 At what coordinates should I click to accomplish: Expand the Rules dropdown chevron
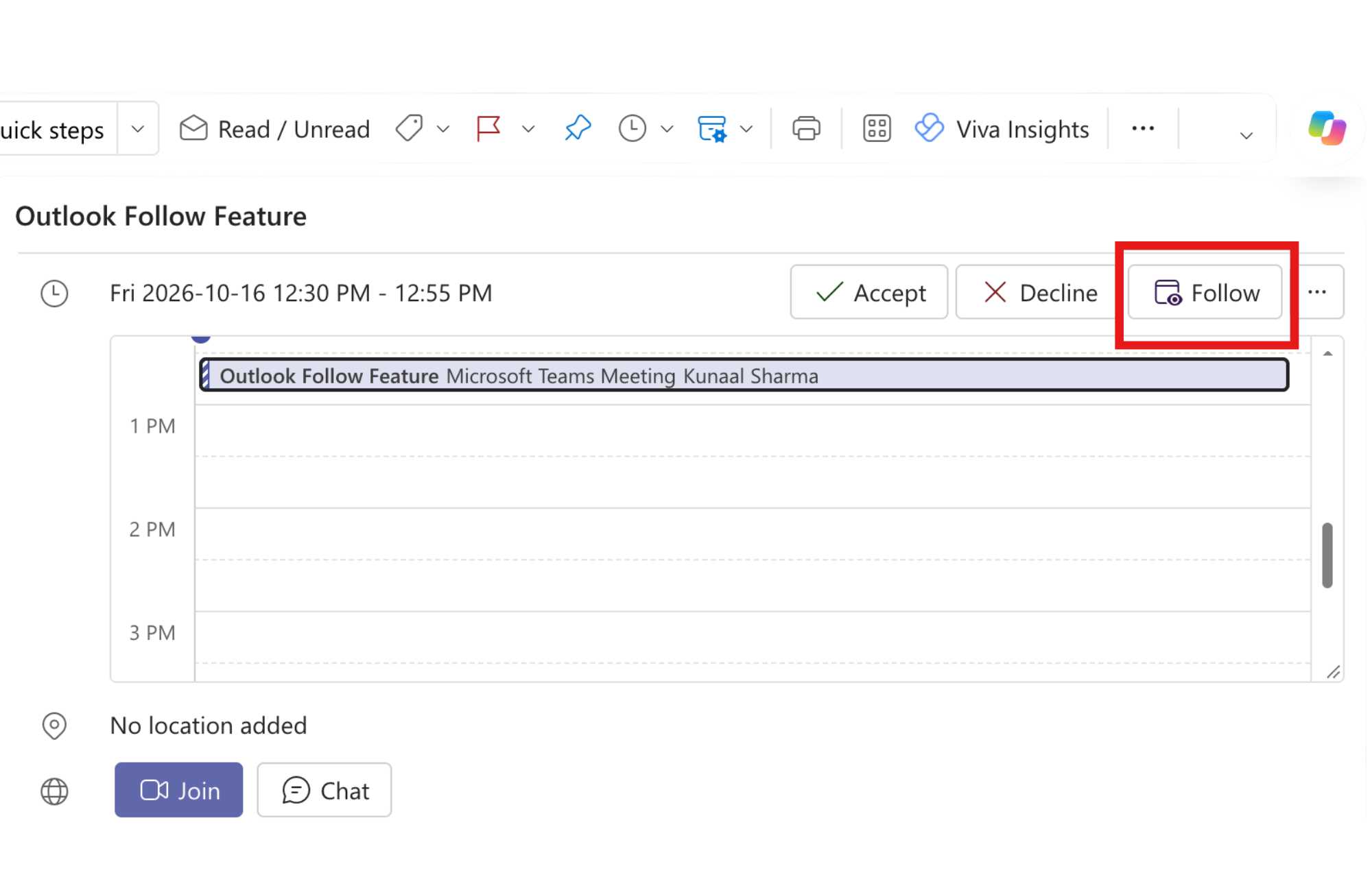(746, 129)
